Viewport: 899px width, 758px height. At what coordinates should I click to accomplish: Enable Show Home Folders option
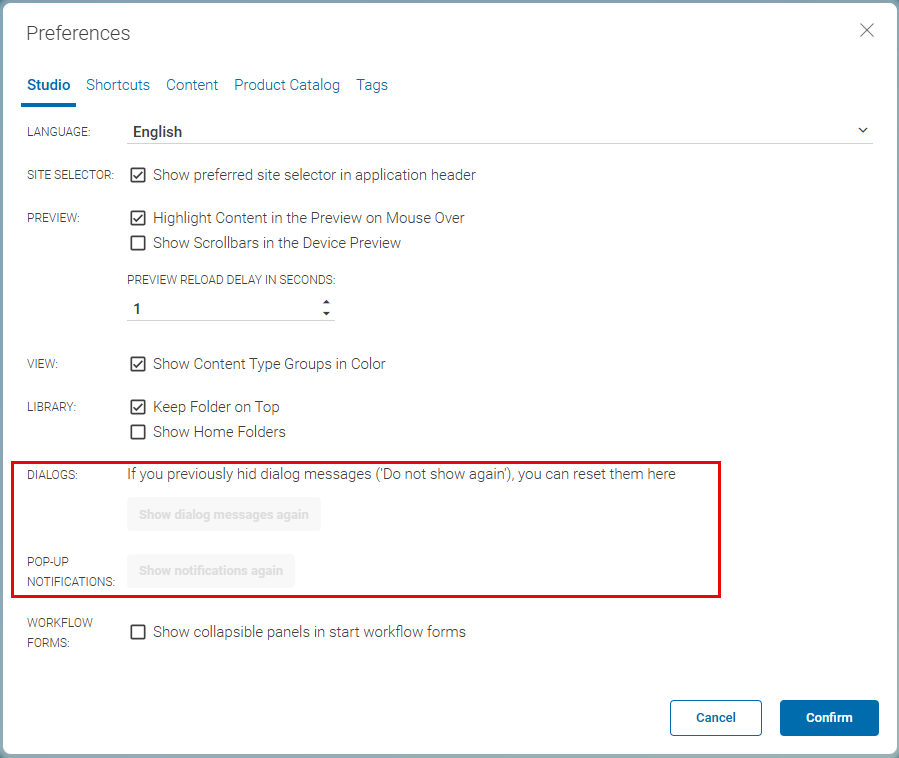[138, 432]
